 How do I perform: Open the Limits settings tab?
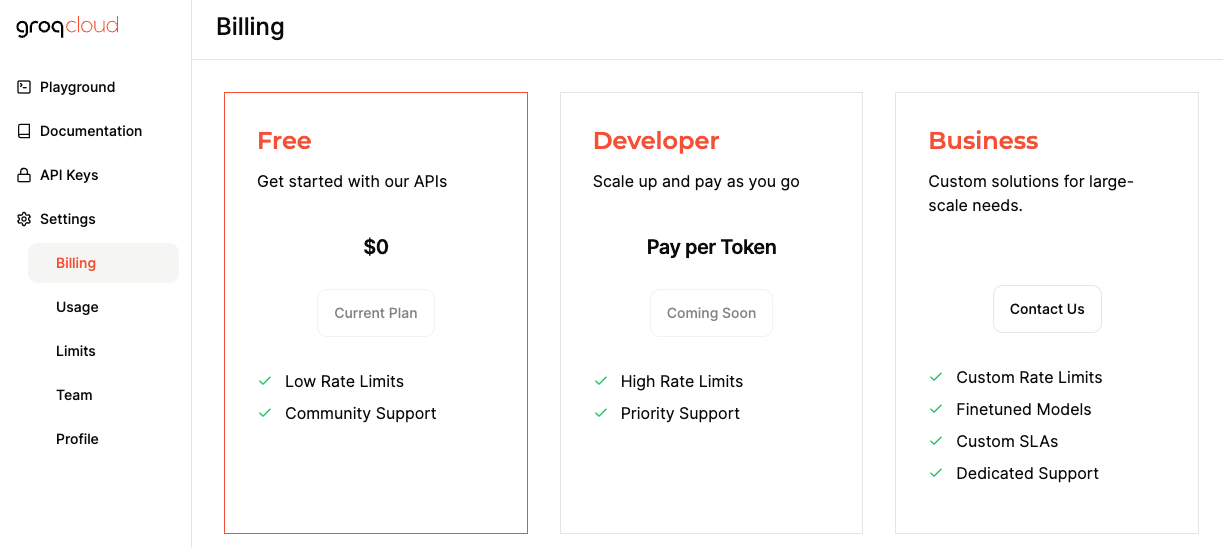coord(76,351)
